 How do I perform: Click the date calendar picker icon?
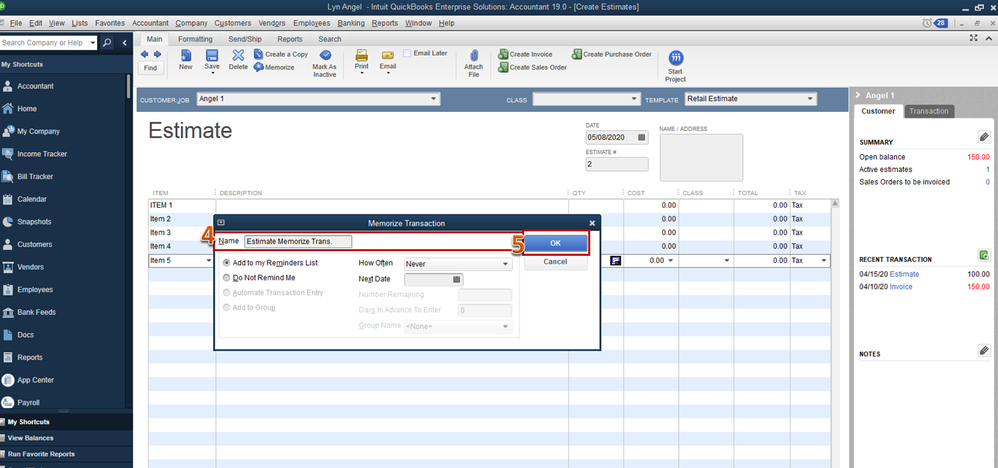[642, 137]
